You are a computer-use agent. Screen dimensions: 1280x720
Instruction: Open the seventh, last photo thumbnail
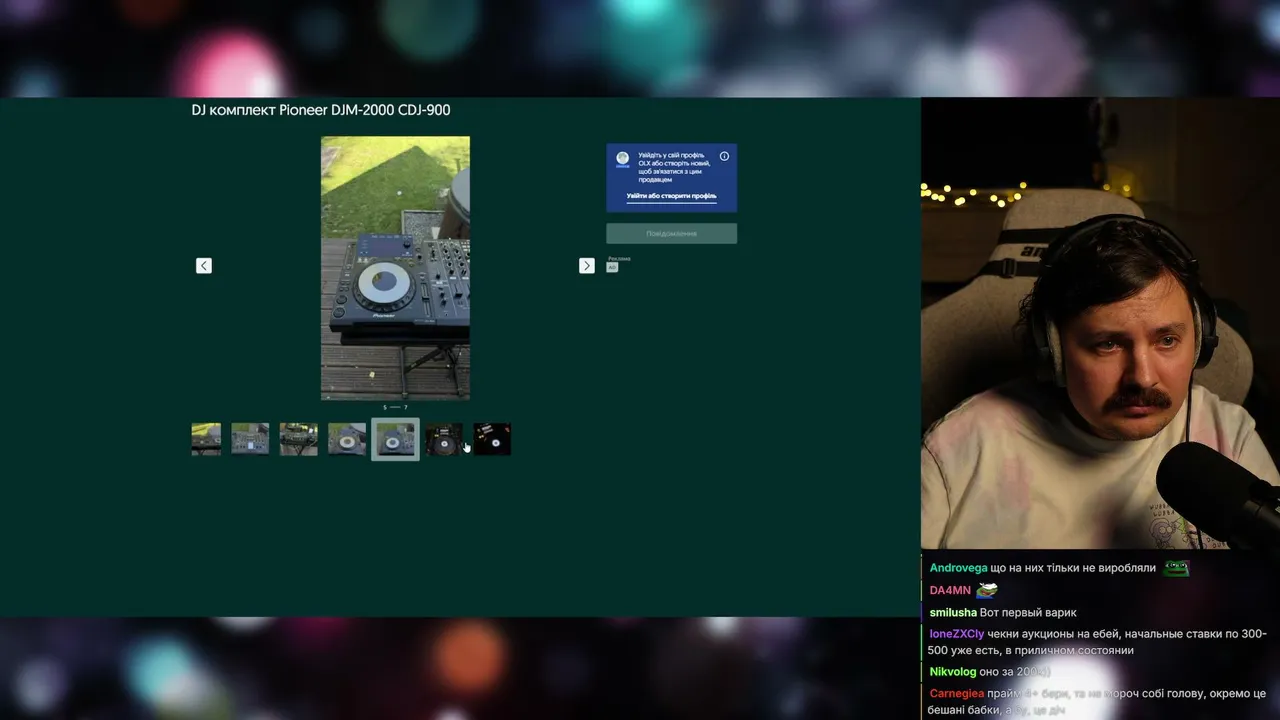(492, 439)
